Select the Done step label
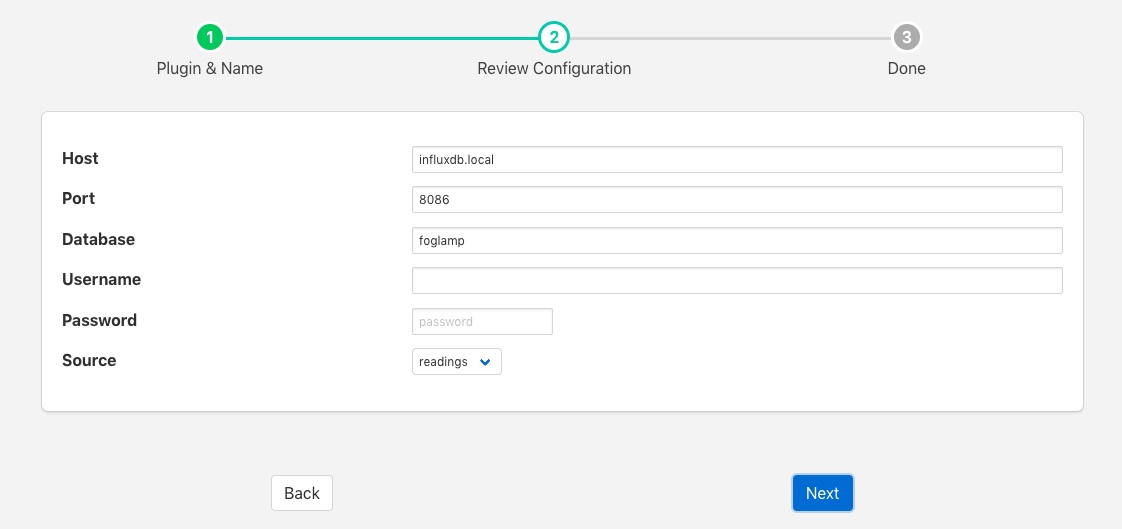1122x529 pixels. tap(906, 69)
